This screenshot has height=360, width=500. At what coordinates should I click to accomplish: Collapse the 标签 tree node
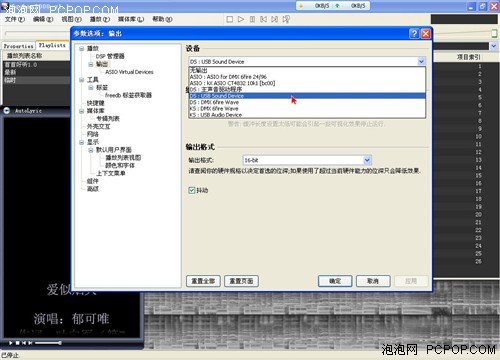pos(91,87)
